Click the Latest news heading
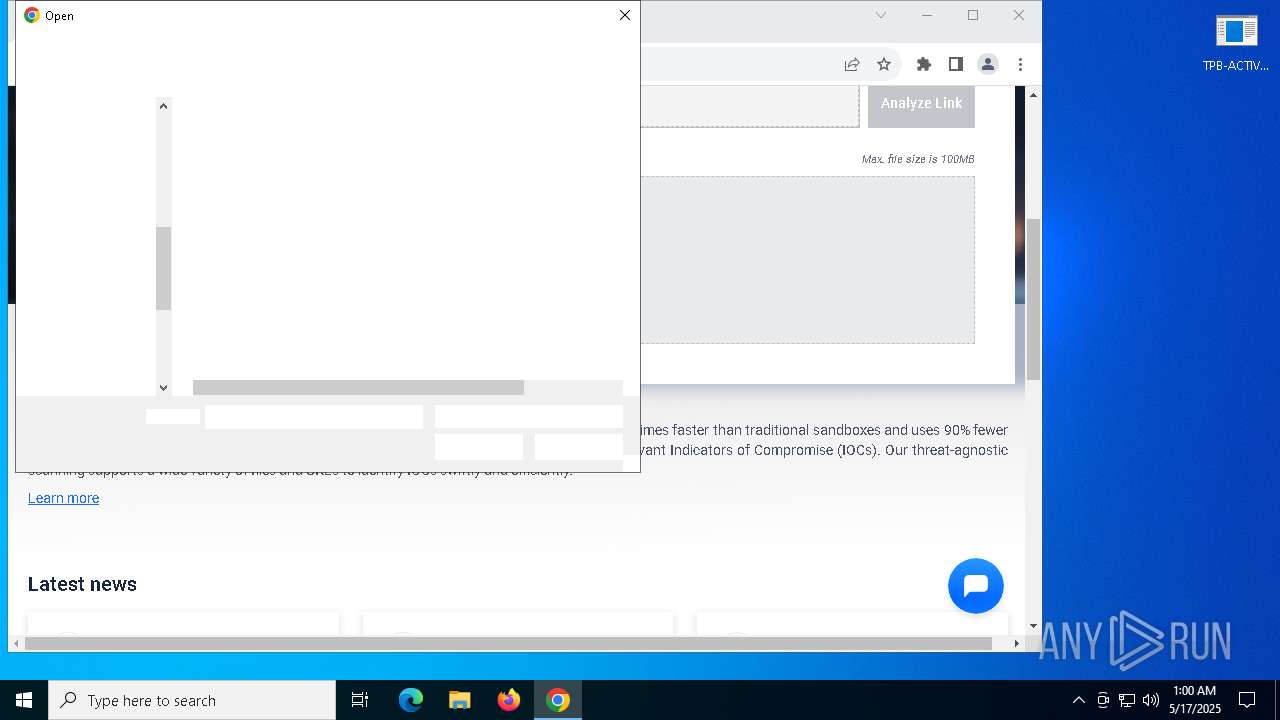The height and width of the screenshot is (720, 1280). pos(82,584)
